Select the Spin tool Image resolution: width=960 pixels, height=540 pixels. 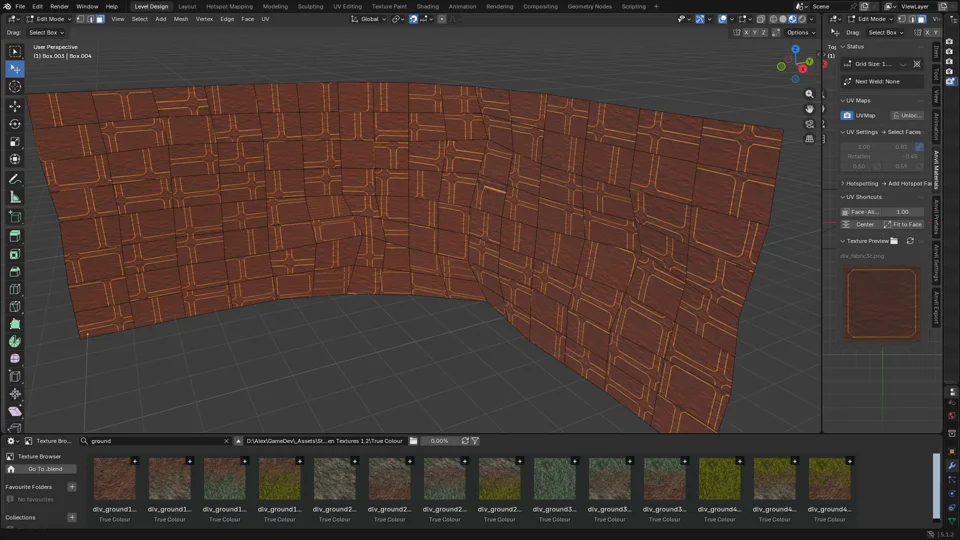pos(15,342)
